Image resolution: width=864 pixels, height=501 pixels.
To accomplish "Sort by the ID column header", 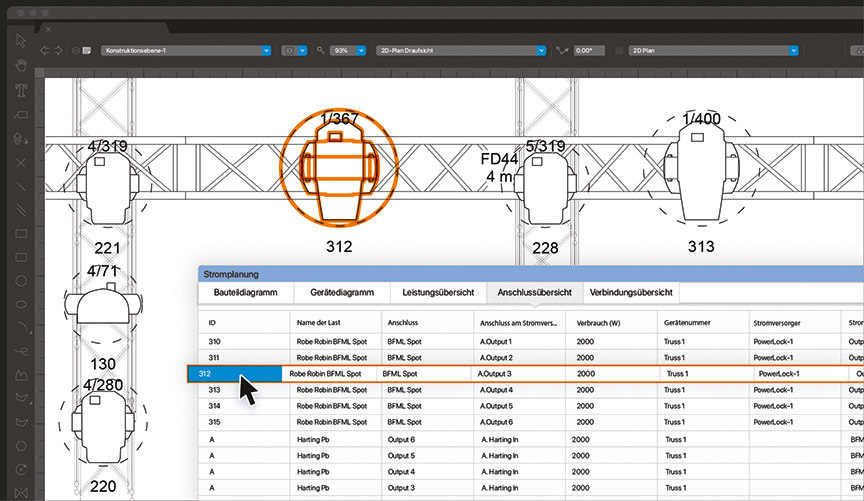I will [x=244, y=323].
